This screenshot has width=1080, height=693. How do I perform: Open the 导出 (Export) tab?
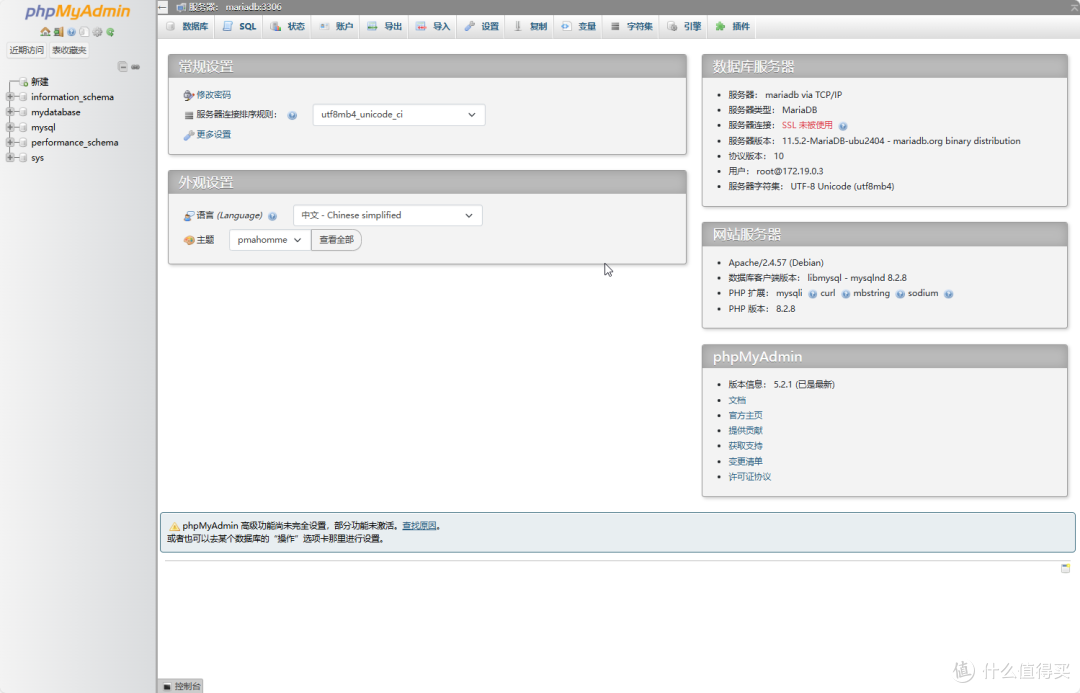[x=384, y=26]
